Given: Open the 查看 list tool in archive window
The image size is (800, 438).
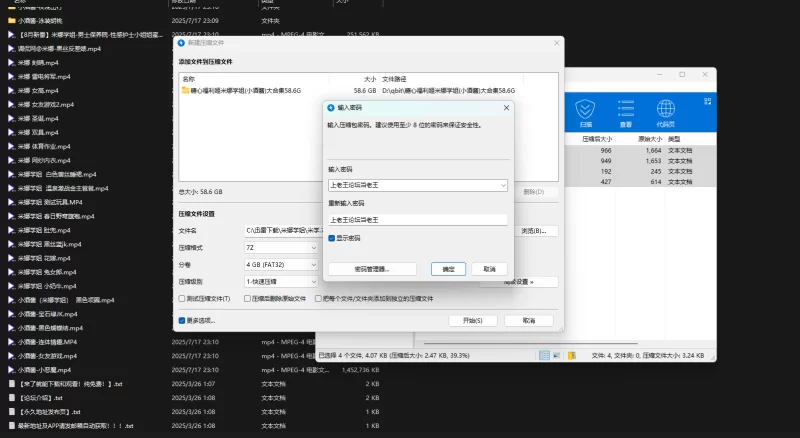Looking at the screenshot, I should tap(626, 114).
